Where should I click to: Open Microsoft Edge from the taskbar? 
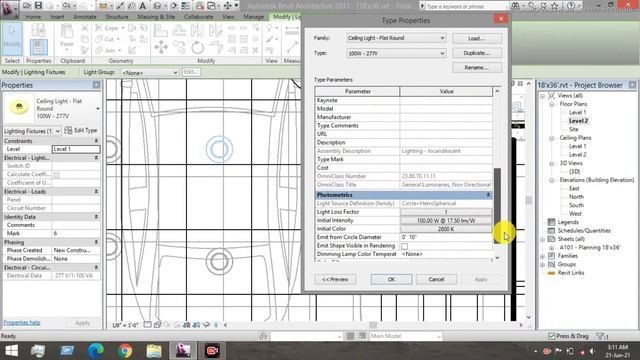click(96, 351)
